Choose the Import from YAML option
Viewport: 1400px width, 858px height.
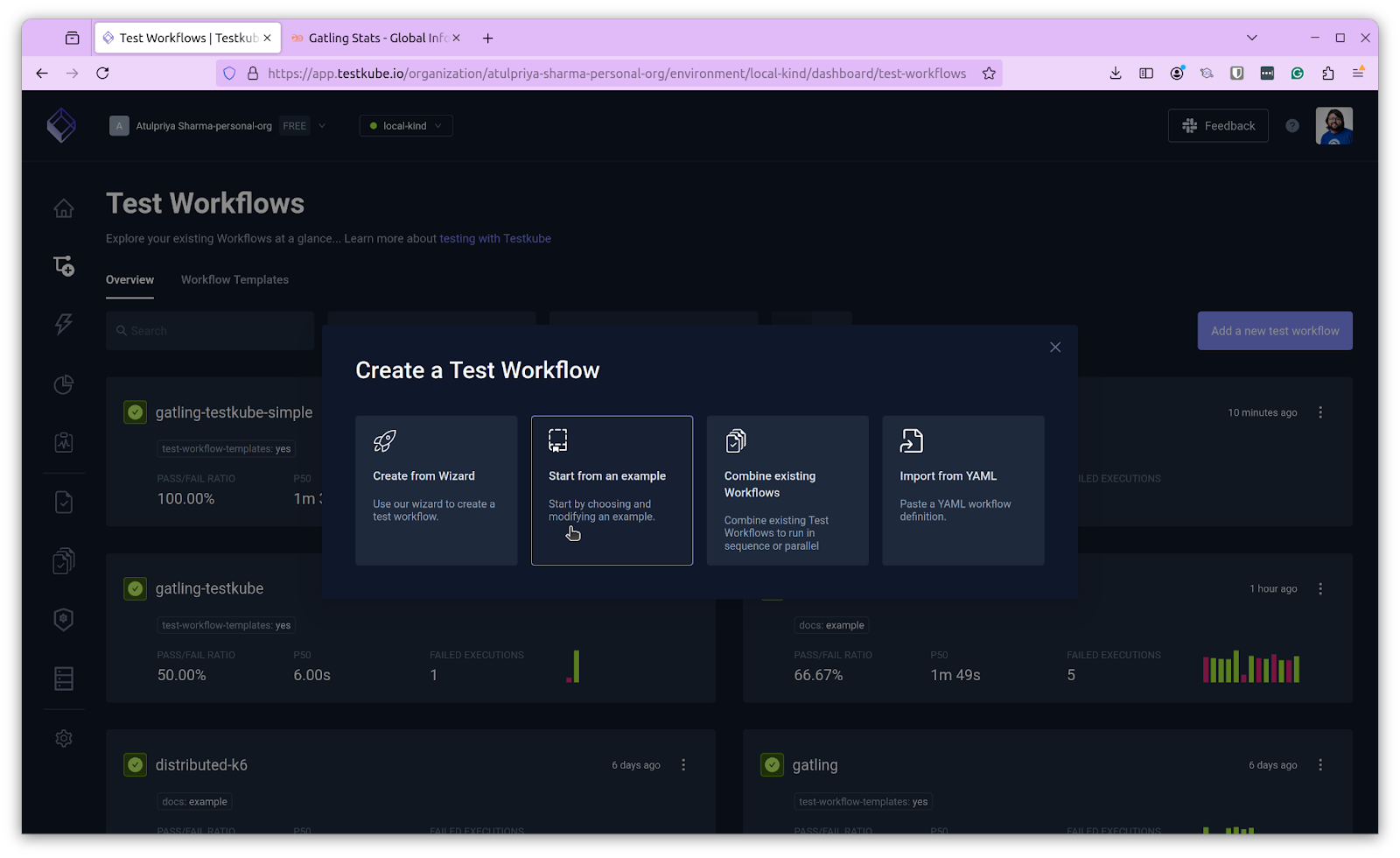coord(963,490)
